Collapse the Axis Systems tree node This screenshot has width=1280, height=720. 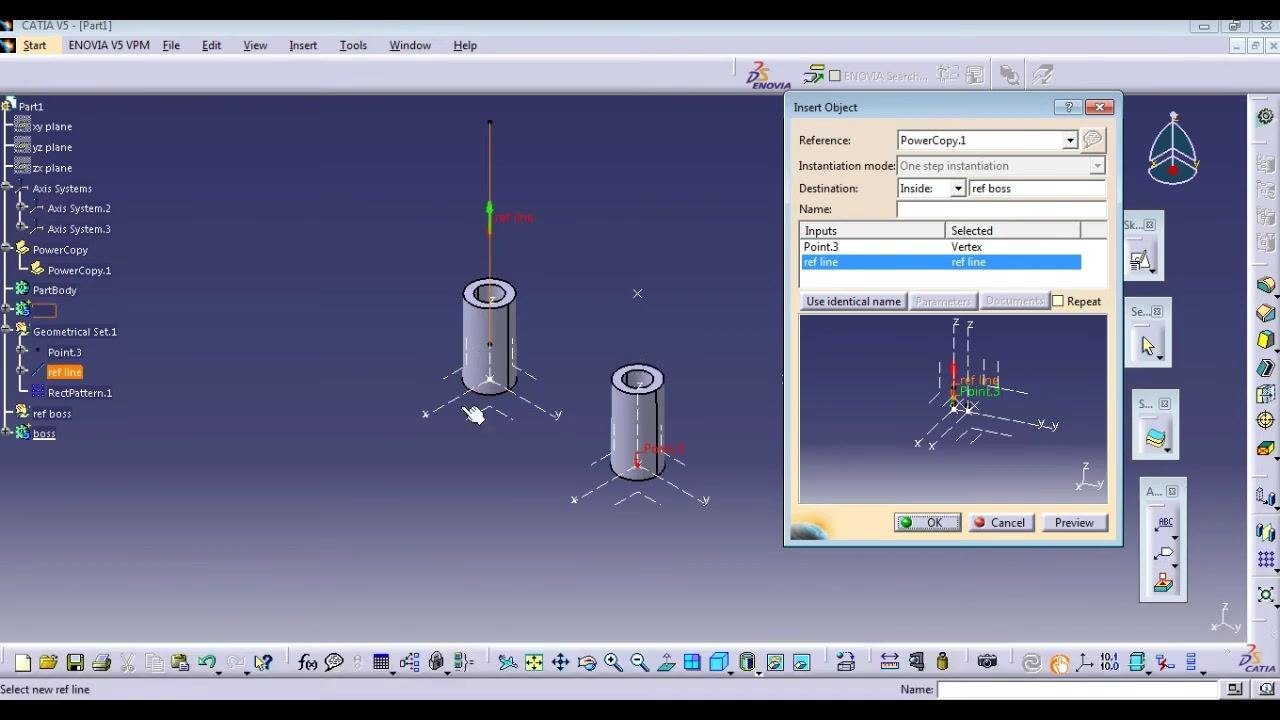[x=7, y=188]
